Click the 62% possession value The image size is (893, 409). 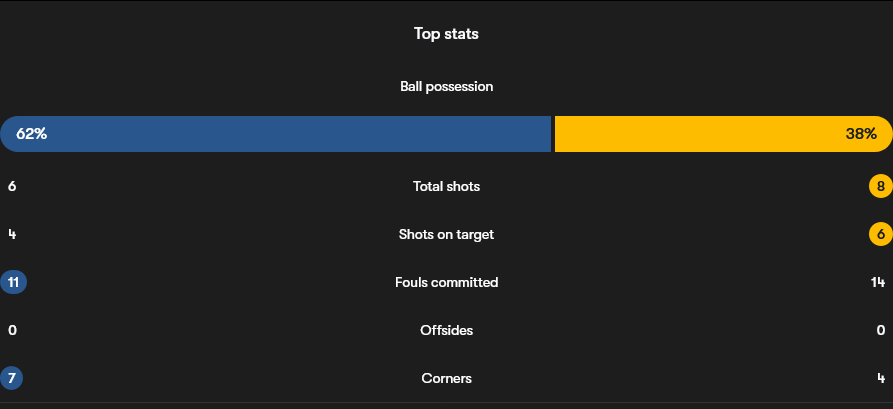[x=31, y=134]
